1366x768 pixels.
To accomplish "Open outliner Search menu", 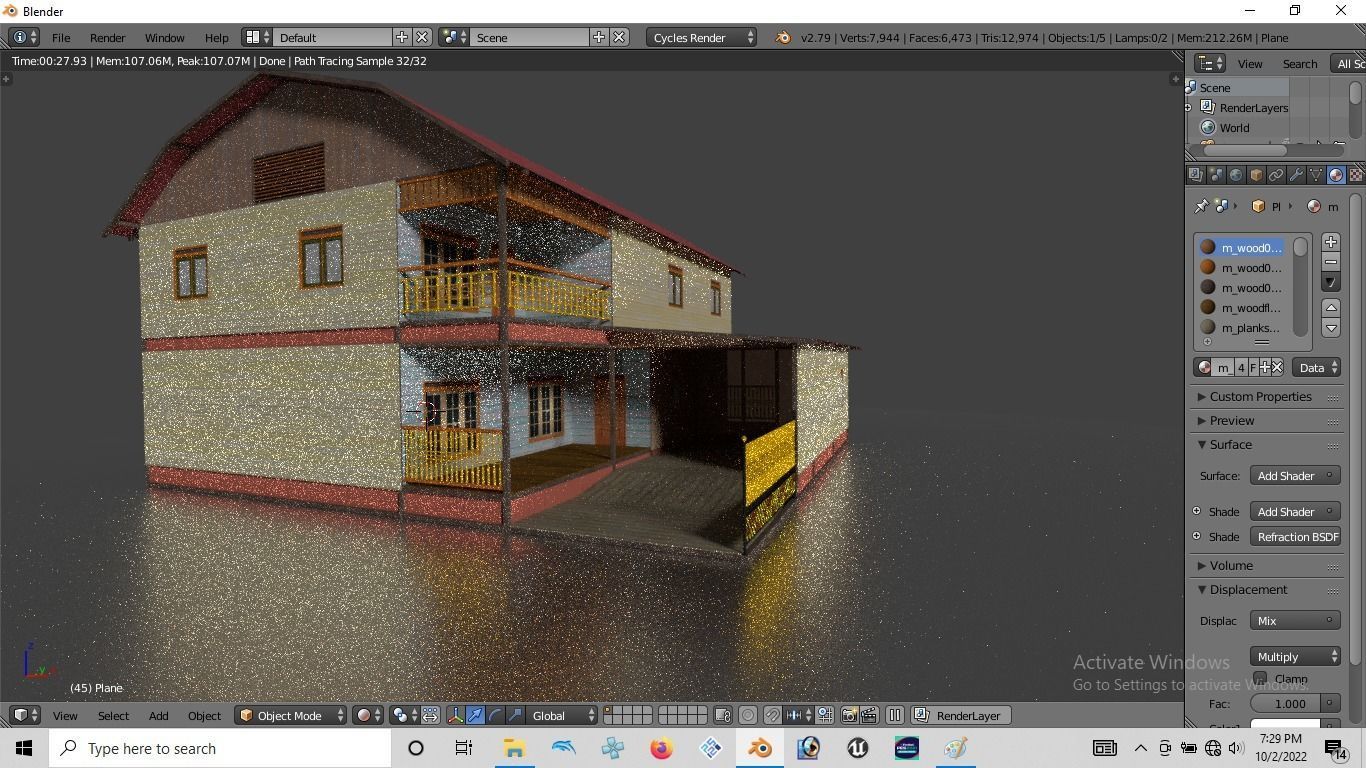I will click(x=1300, y=64).
